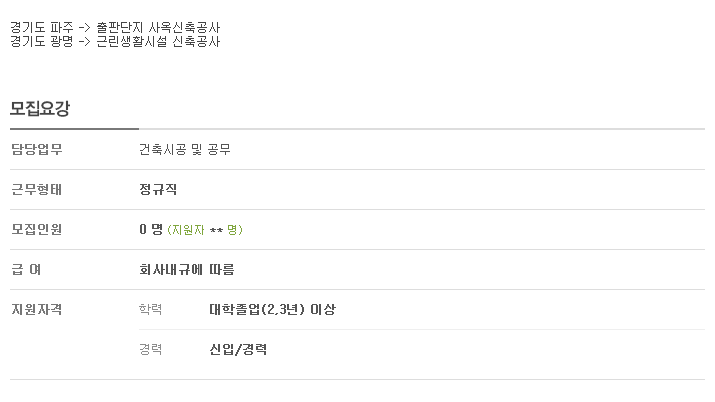Click the 근린생활시설 신축공사 project name
715x402 pixels.
point(158,41)
